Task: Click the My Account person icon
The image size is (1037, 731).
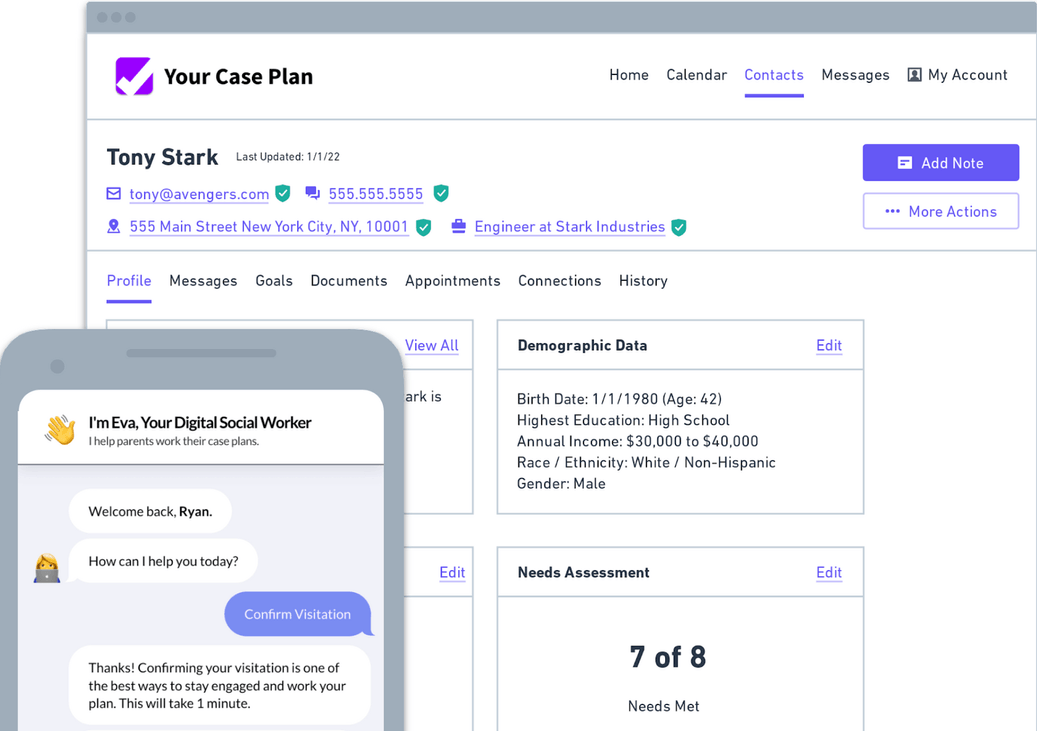Action: (914, 75)
